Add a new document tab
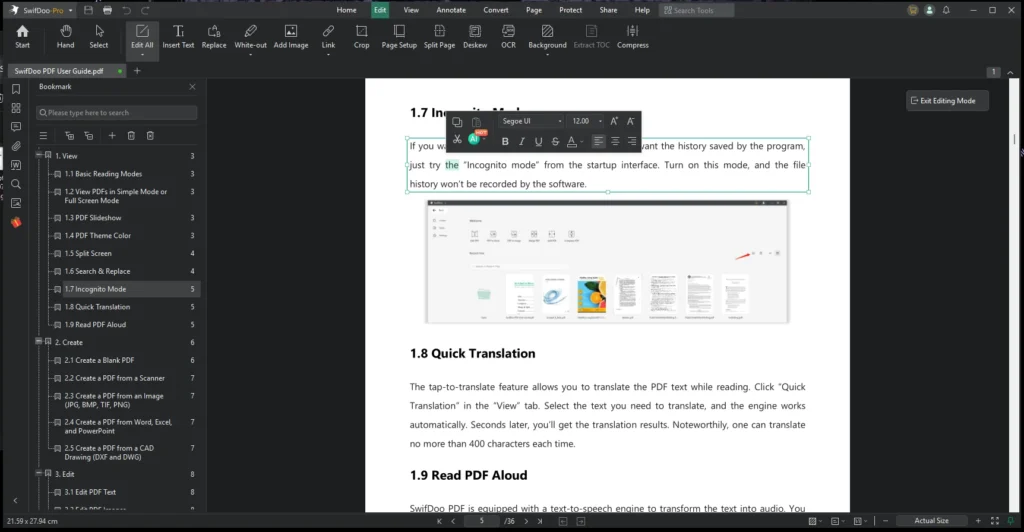 (137, 70)
